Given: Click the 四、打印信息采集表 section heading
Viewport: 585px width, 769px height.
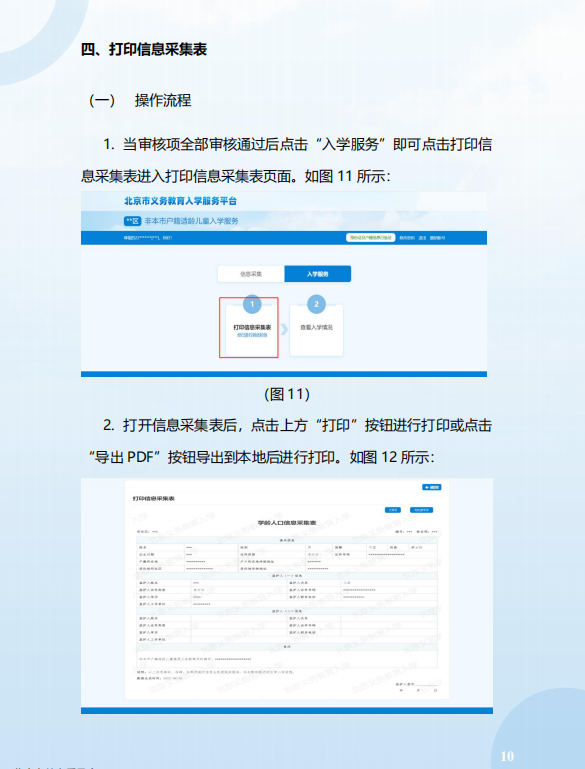Looking at the screenshot, I should click(144, 50).
